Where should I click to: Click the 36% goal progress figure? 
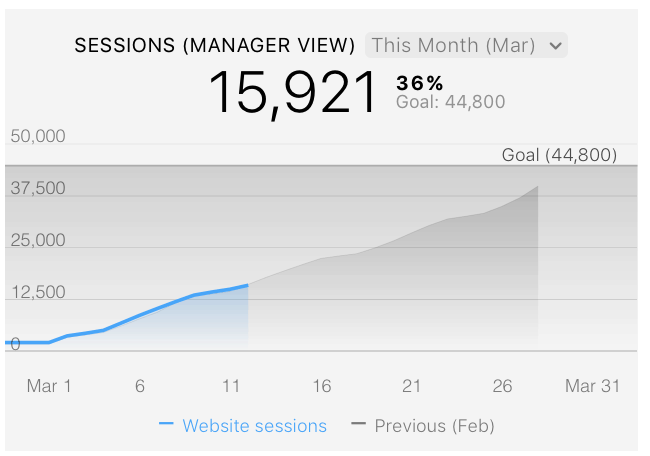point(420,82)
